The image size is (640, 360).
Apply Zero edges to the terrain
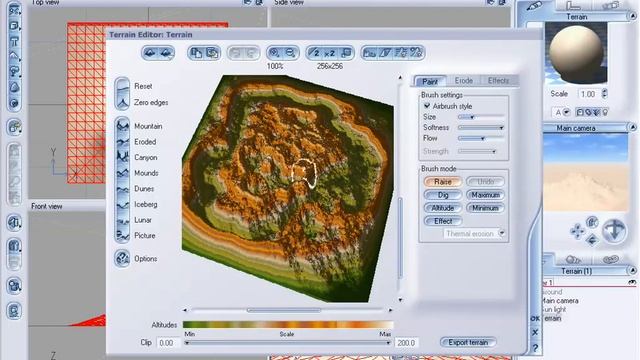pyautogui.click(x=151, y=102)
